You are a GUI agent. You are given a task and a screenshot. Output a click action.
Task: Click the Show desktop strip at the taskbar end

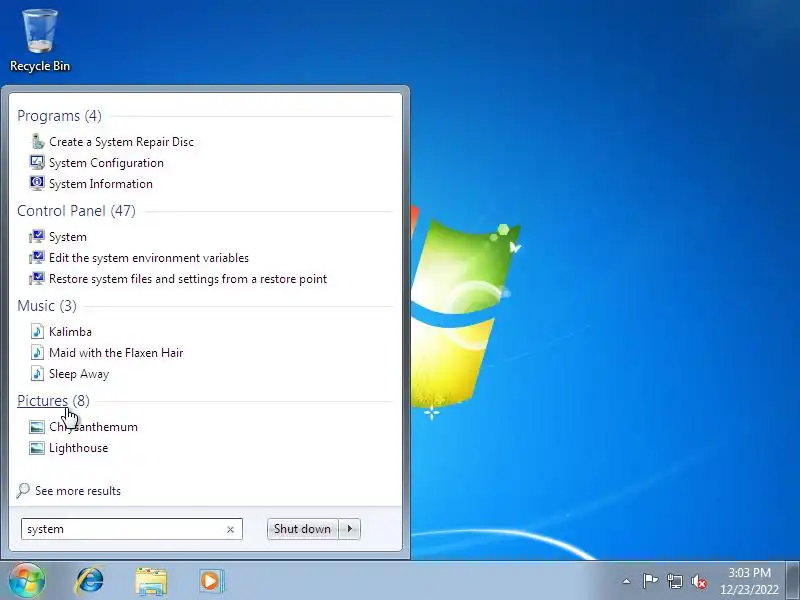(x=792, y=581)
